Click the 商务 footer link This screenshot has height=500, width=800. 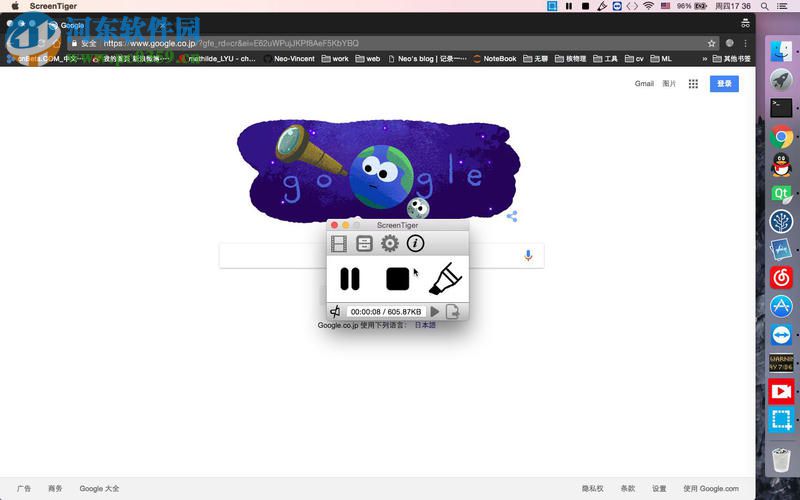[x=55, y=488]
